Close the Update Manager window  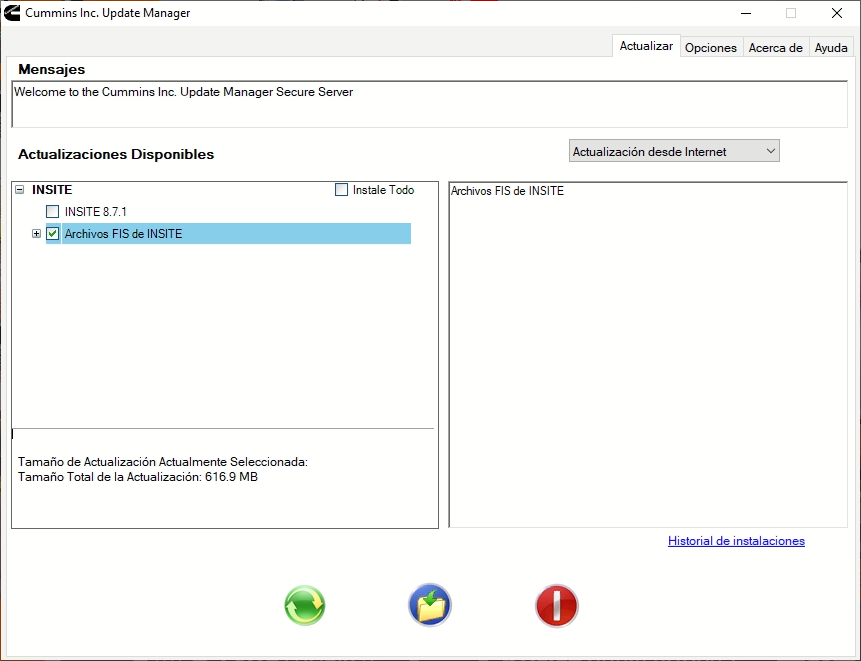[837, 13]
